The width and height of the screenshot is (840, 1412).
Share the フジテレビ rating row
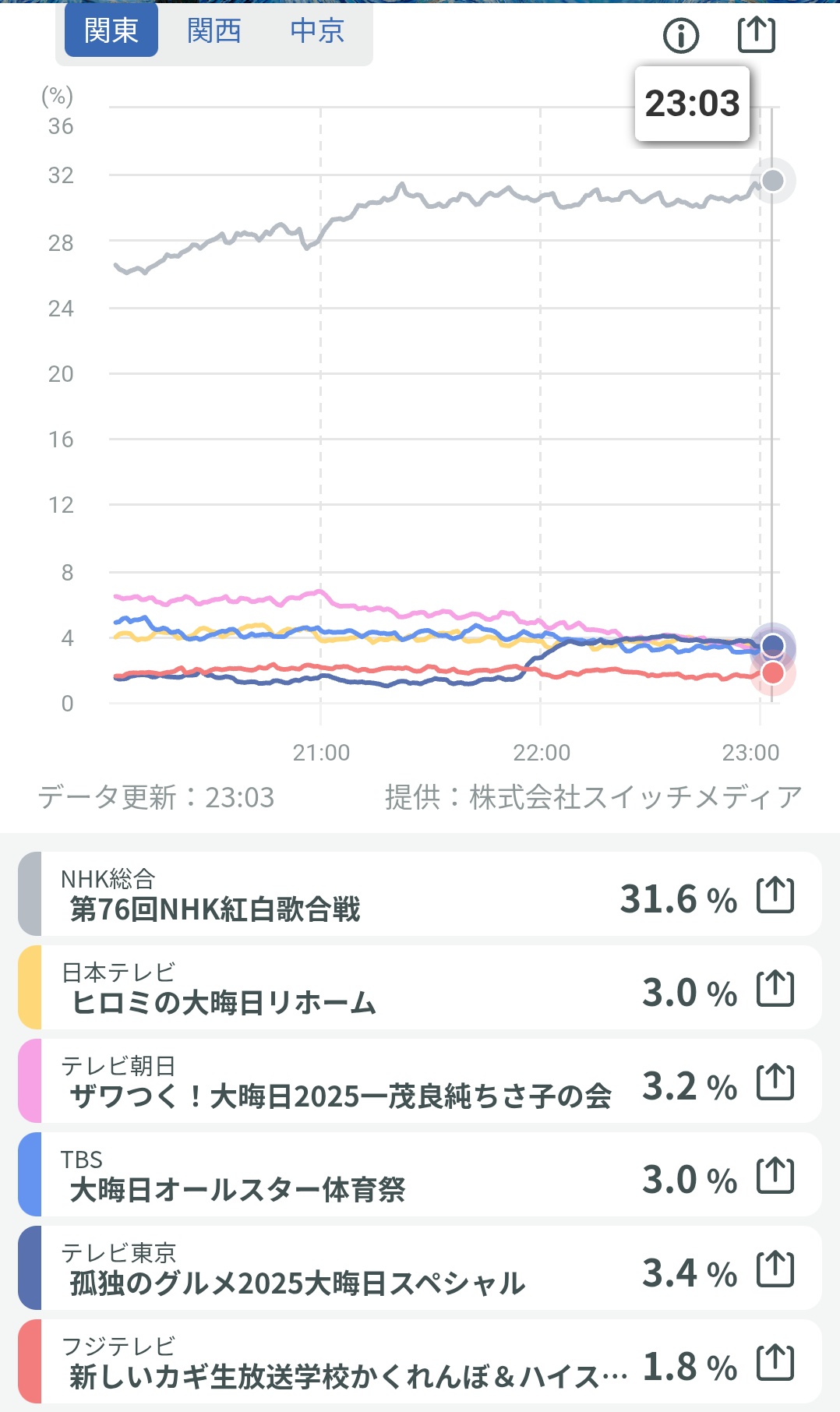point(775,1363)
